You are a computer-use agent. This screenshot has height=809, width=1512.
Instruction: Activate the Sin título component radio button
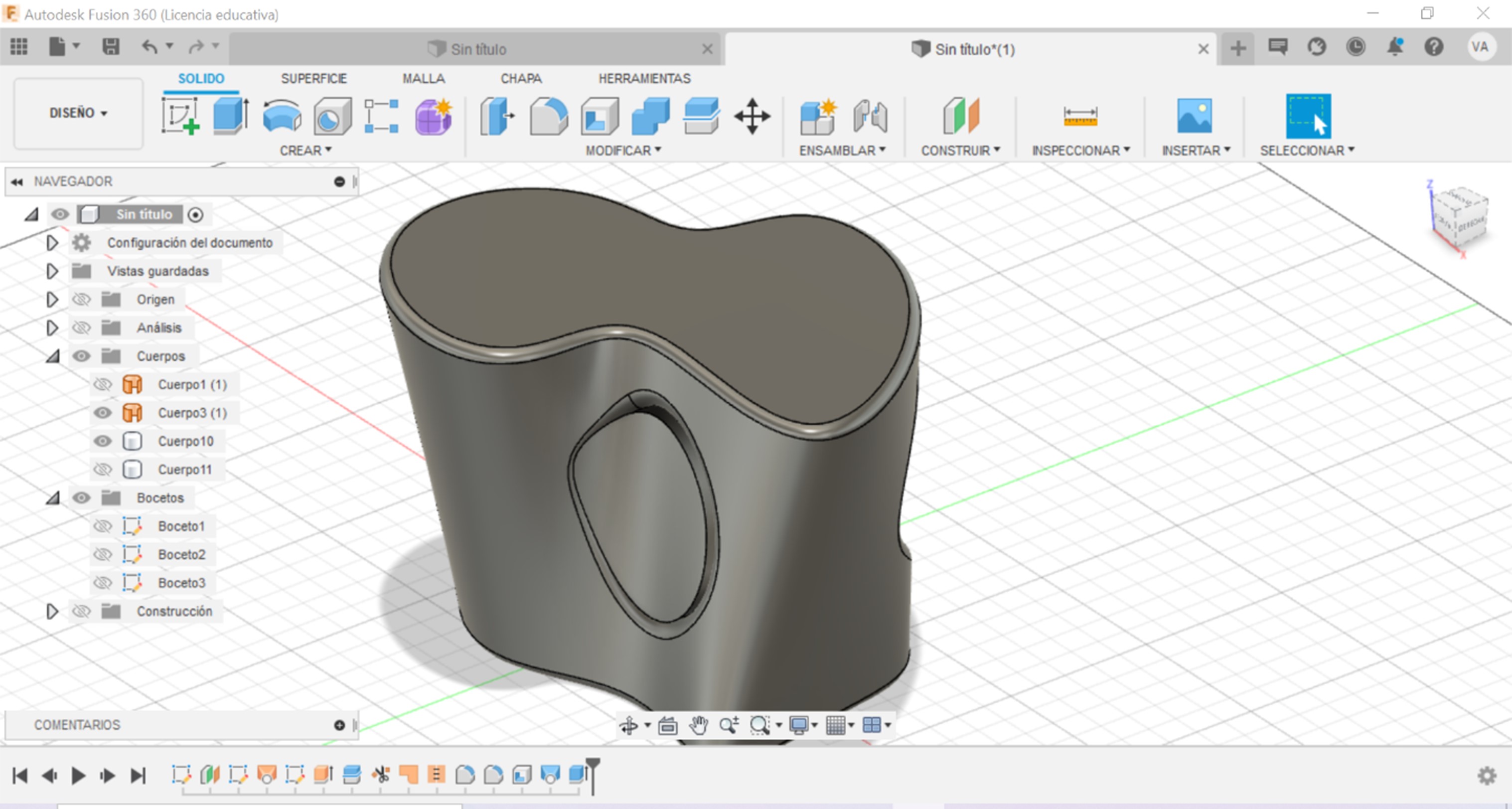click(x=195, y=215)
